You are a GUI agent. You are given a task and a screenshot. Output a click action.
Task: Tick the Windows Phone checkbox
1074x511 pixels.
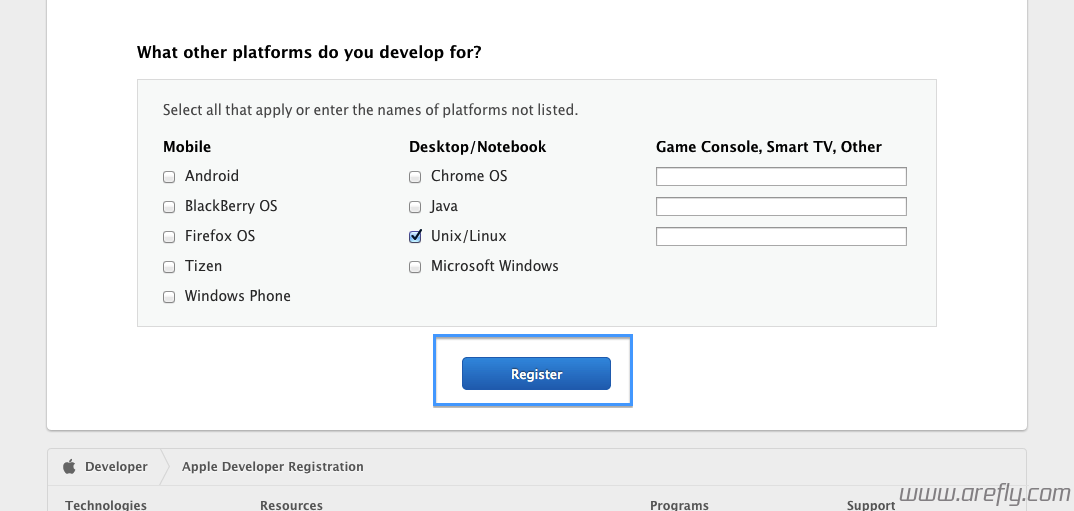point(168,297)
